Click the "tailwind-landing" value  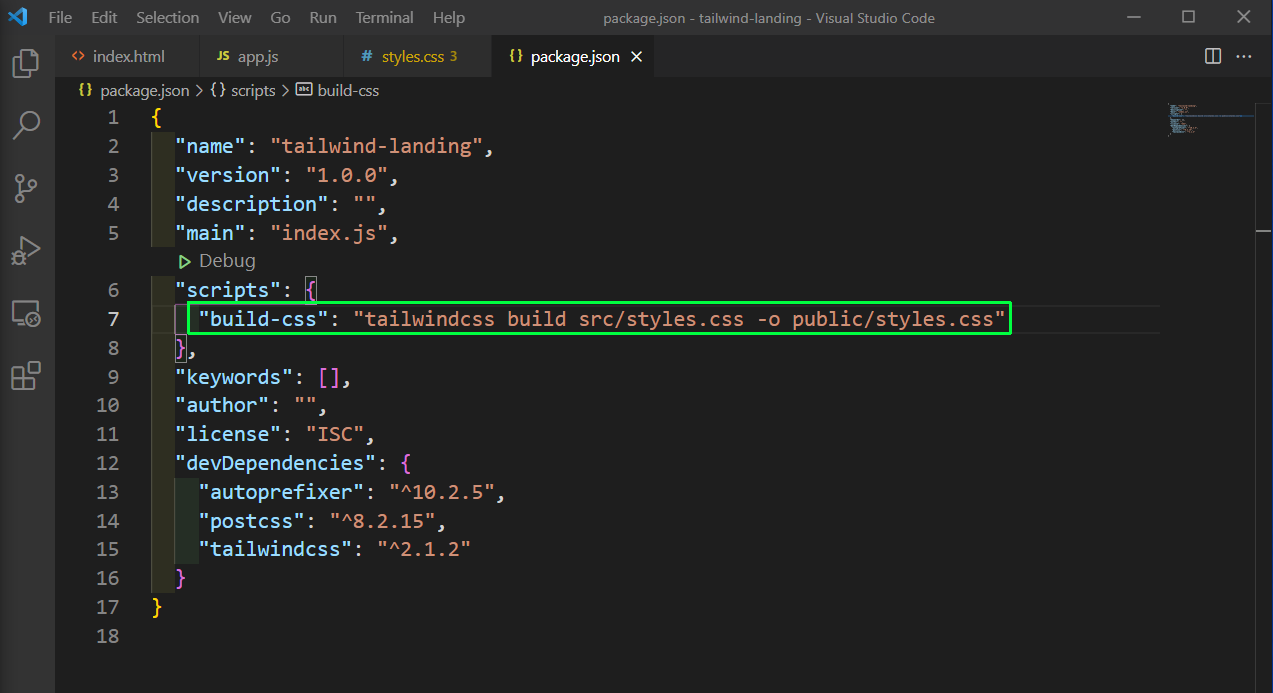376,146
